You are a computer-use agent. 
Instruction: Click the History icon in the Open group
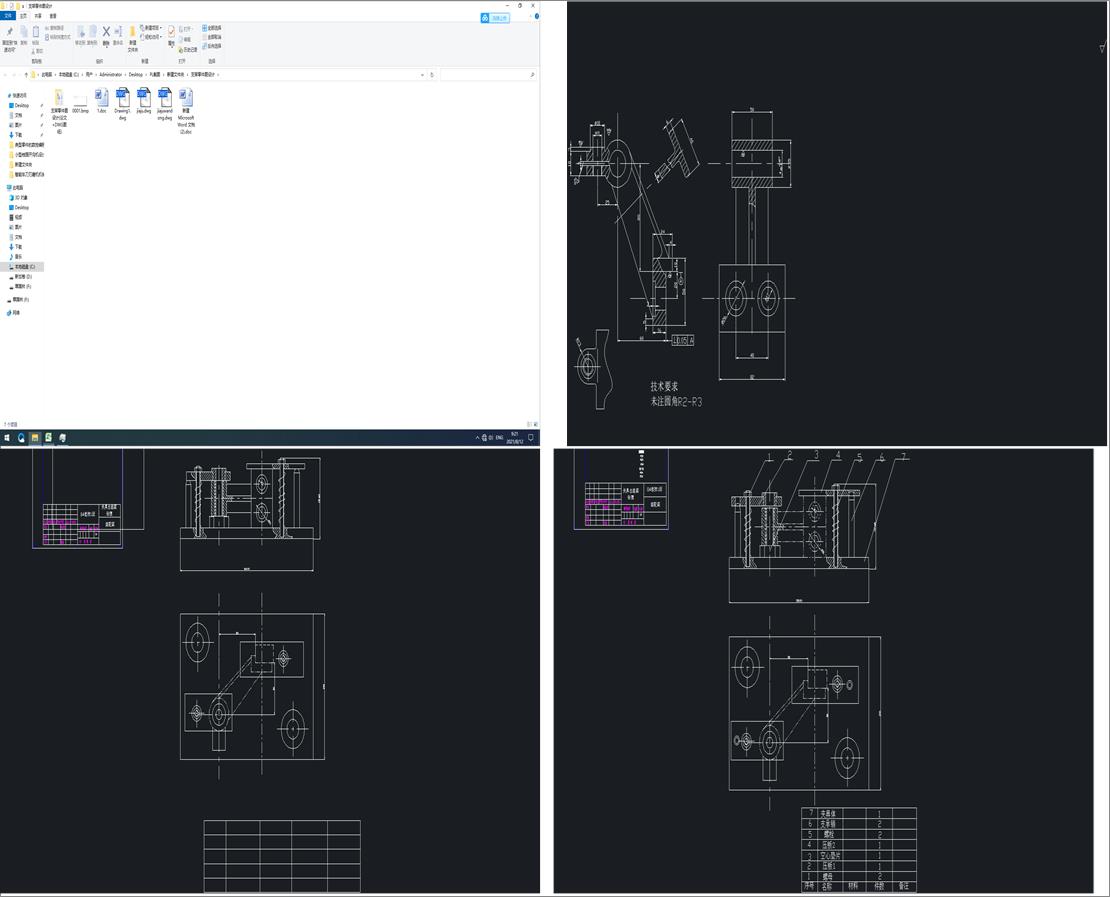tap(189, 50)
